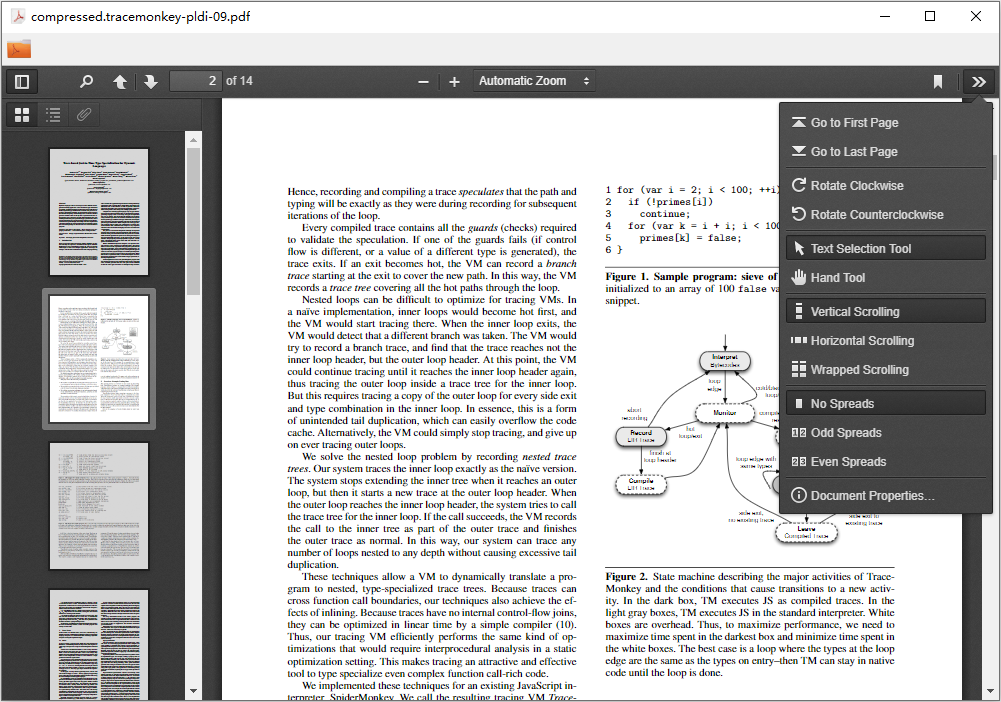Collapse the secondary tools menu chevron

(978, 82)
